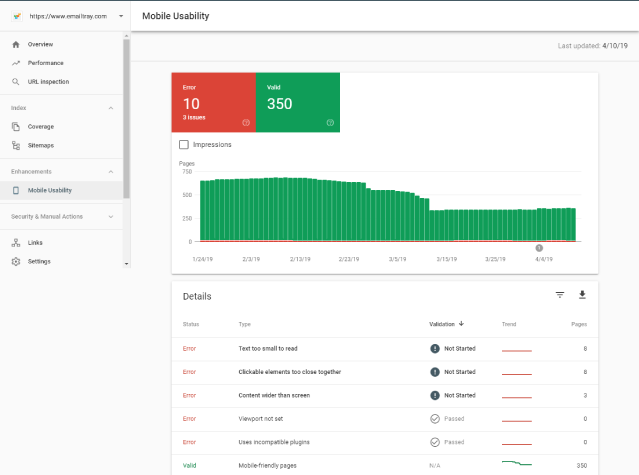Click the Settings gear icon
The image size is (639, 475).
point(16,261)
